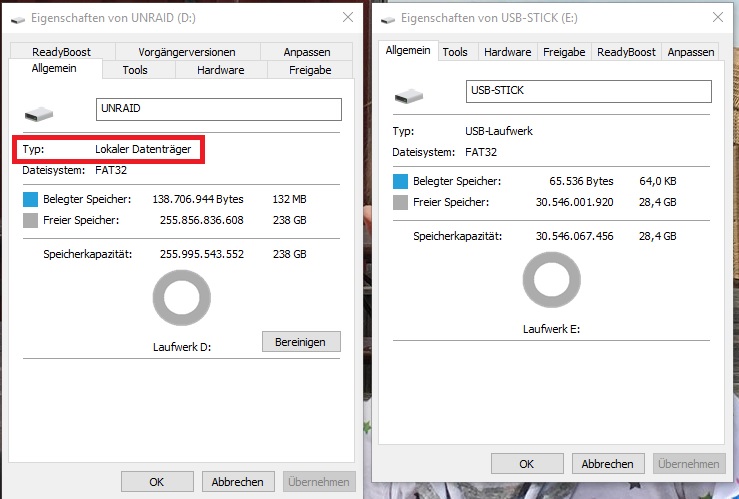Click the large drive icon beside UNRAID name field
The width and height of the screenshot is (739, 499).
[x=39, y=114]
